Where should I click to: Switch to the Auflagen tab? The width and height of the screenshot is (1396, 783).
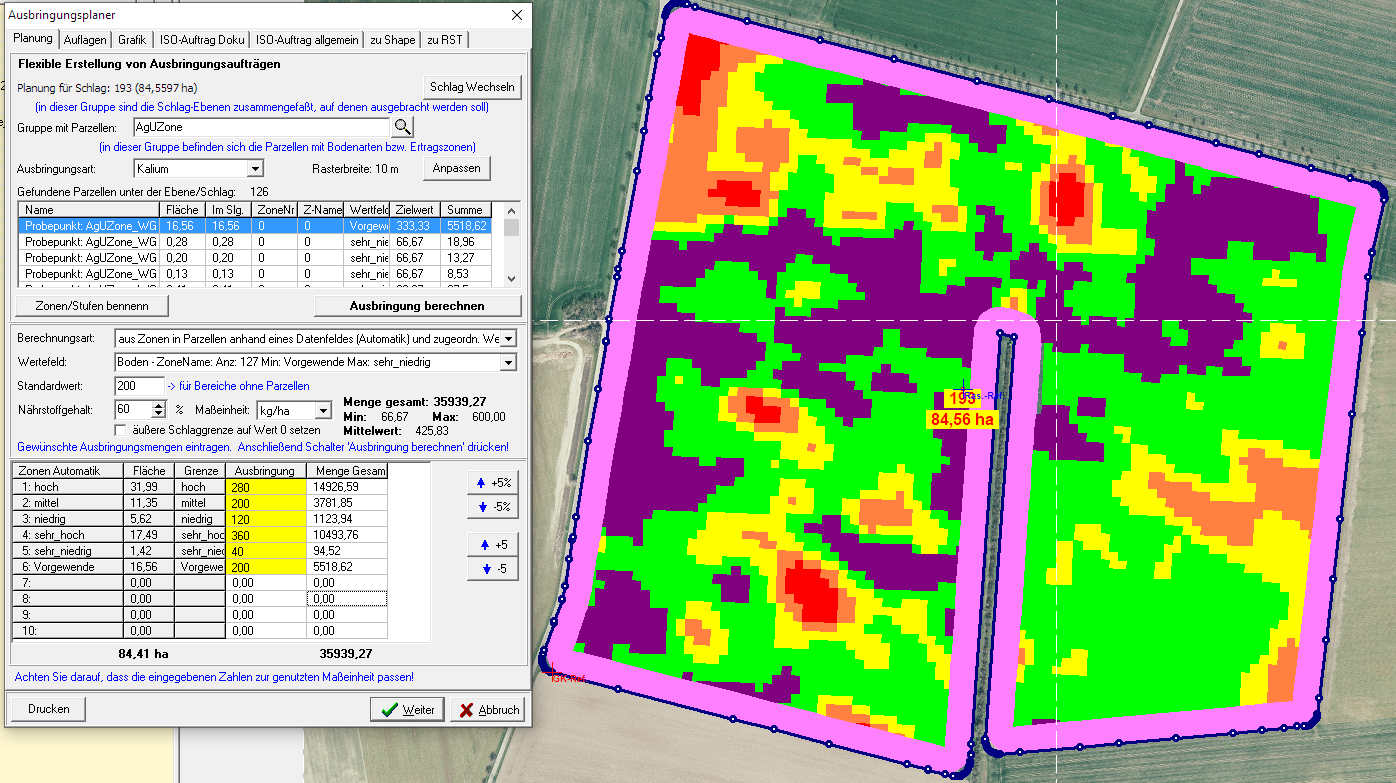[x=85, y=40]
